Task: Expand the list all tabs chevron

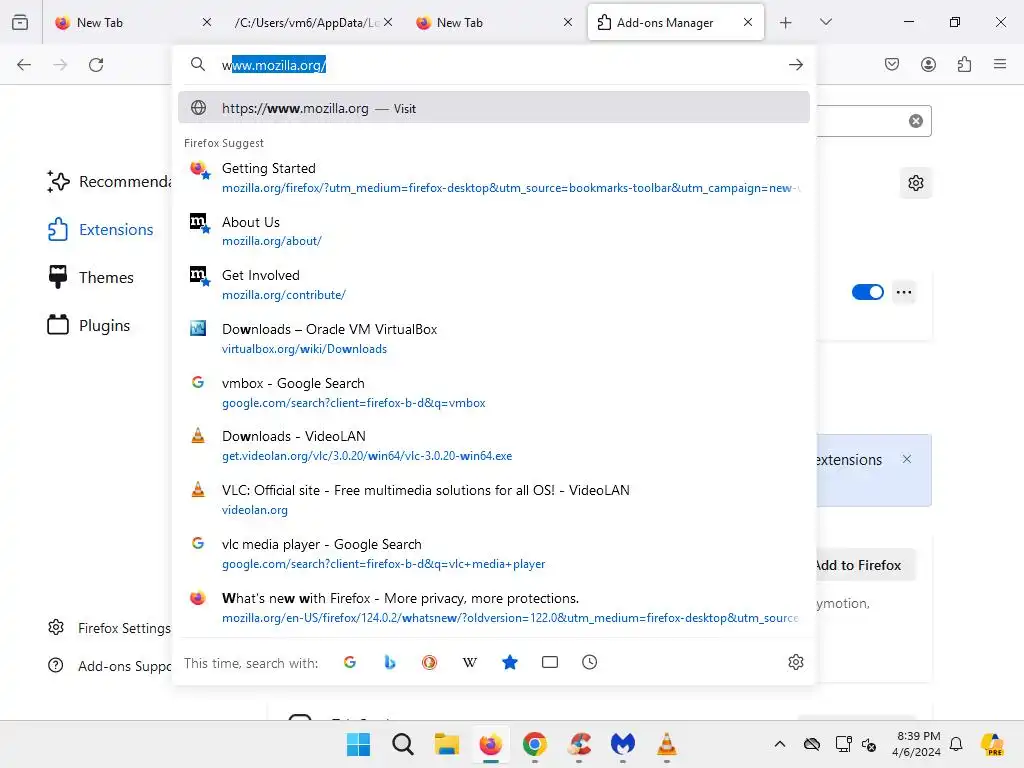Action: [825, 22]
